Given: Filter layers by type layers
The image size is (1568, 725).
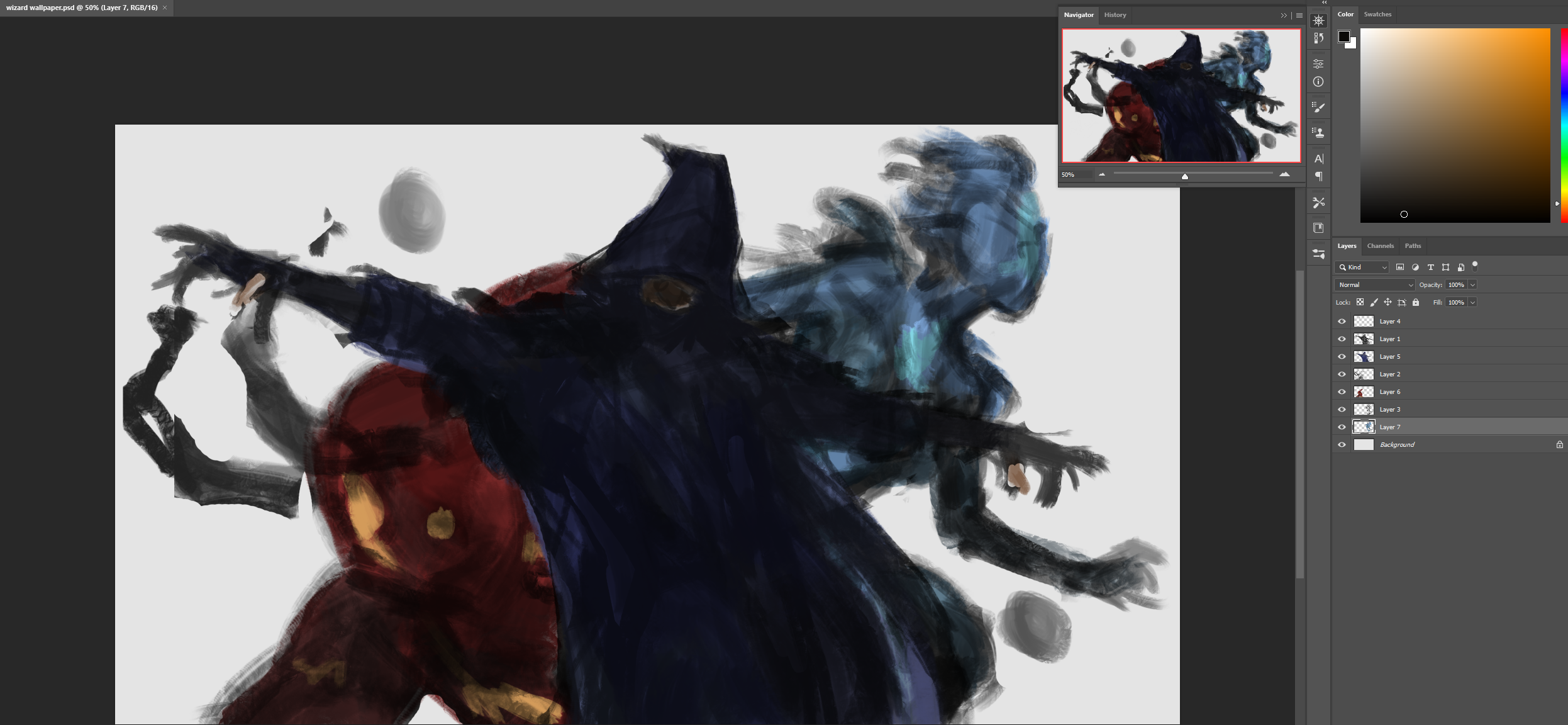Looking at the screenshot, I should [1430, 267].
